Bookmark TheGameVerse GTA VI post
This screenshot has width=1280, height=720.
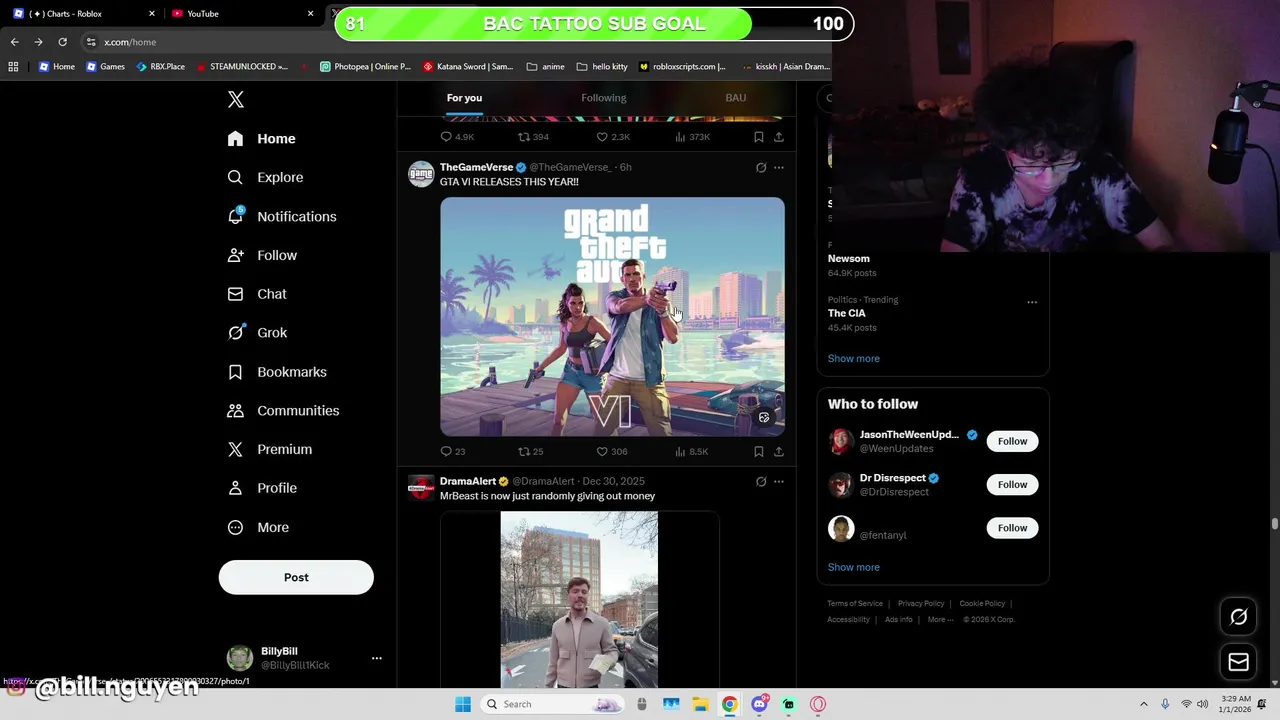tap(759, 452)
